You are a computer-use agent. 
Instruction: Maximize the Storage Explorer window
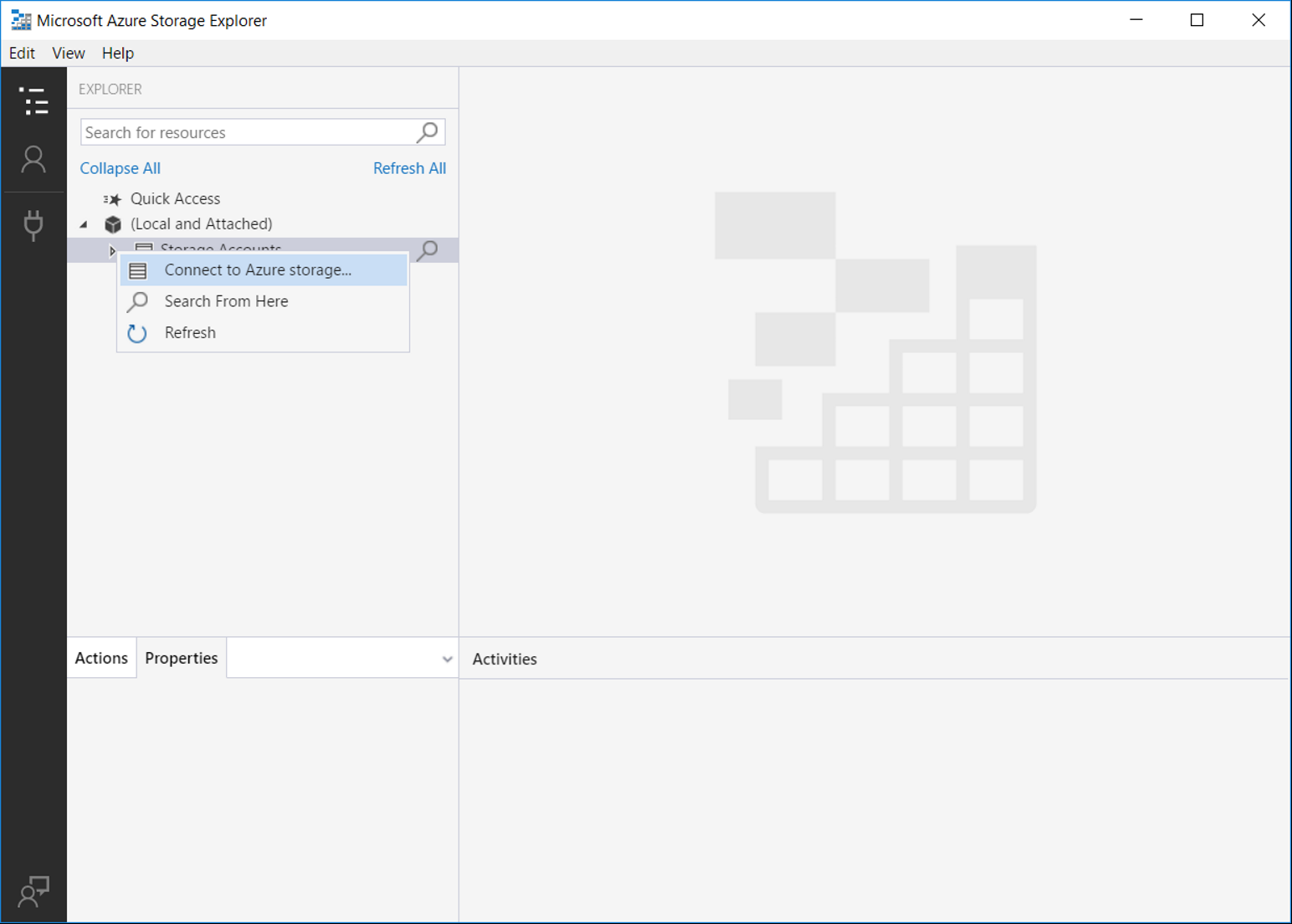[x=1197, y=20]
